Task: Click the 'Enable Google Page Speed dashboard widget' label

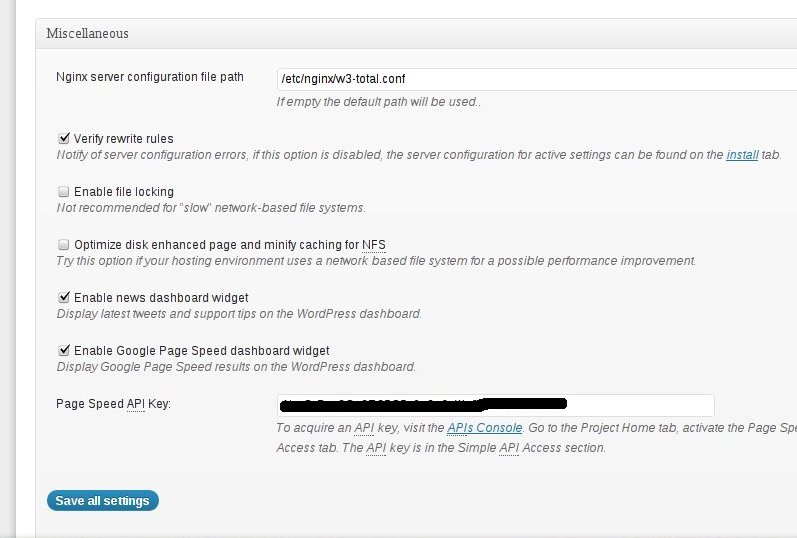Action: coord(201,351)
